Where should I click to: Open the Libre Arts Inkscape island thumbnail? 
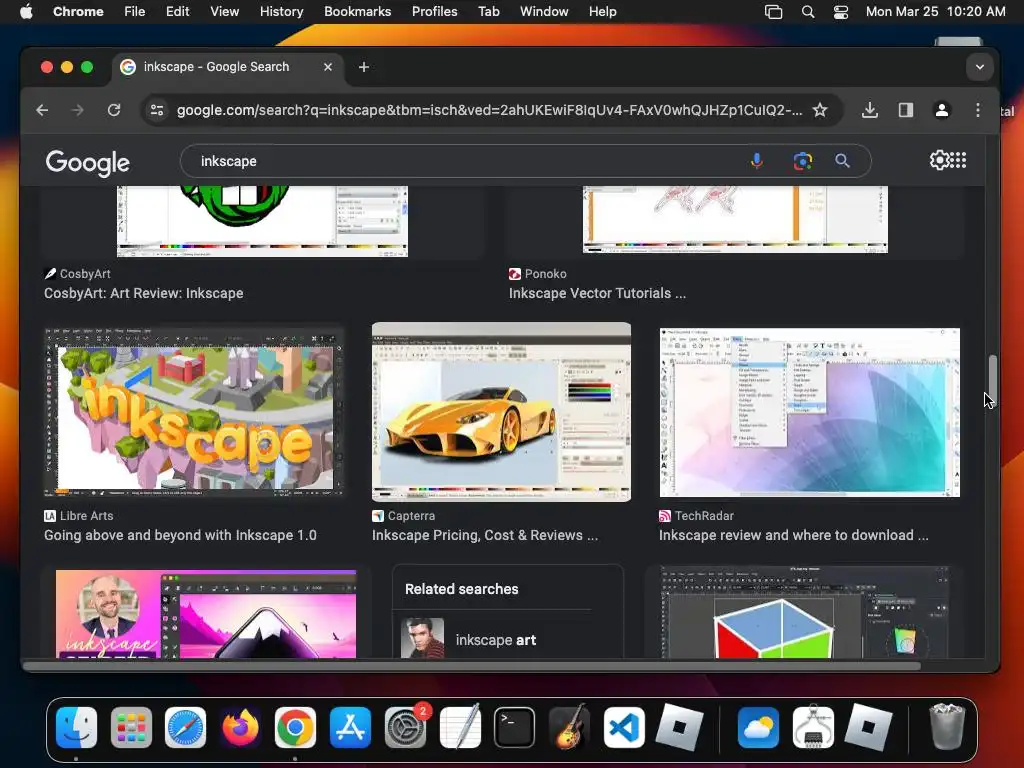194,412
